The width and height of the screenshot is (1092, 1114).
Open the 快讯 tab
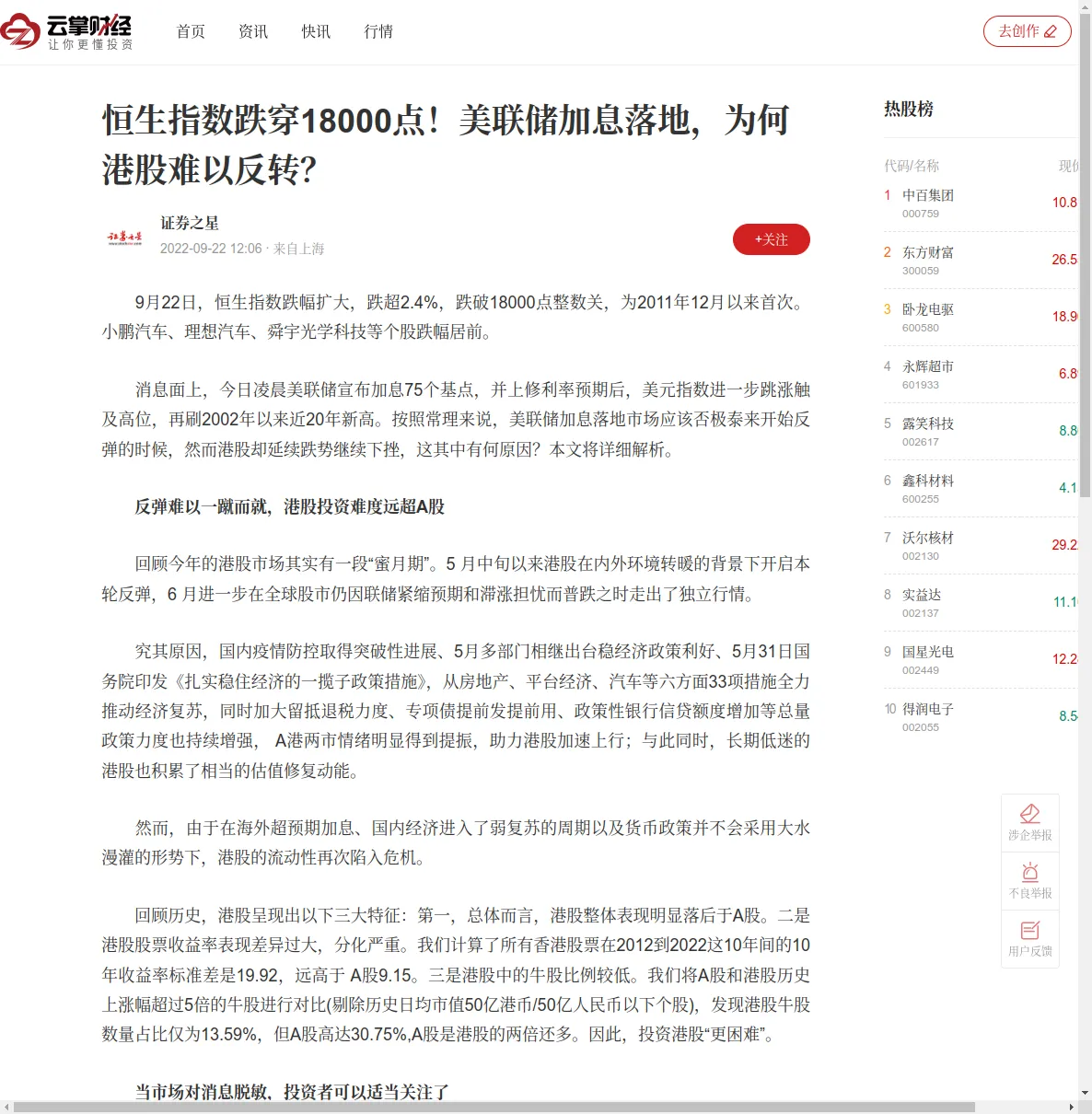(x=316, y=31)
